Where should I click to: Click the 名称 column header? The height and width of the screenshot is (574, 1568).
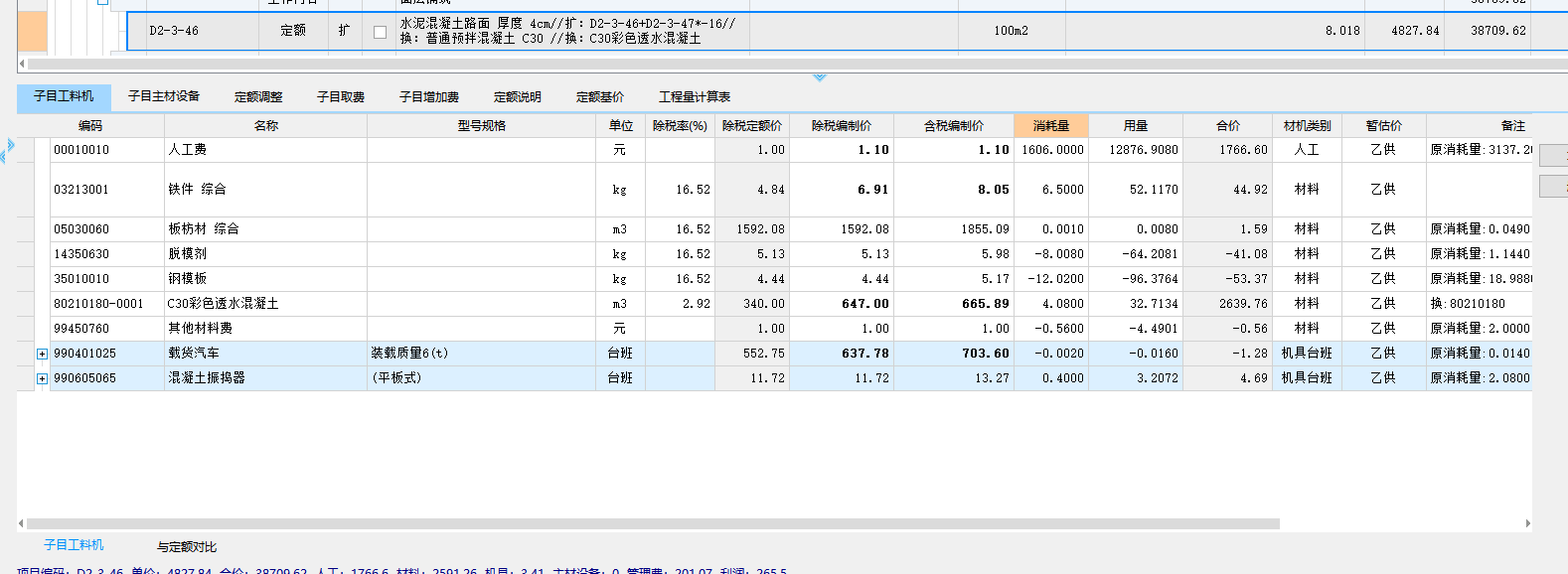click(x=266, y=126)
